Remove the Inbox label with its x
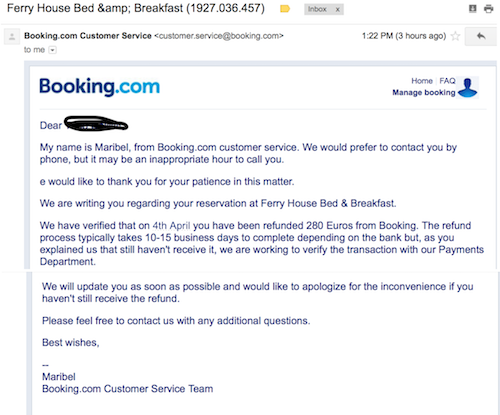The width and height of the screenshot is (500, 415). (x=337, y=9)
